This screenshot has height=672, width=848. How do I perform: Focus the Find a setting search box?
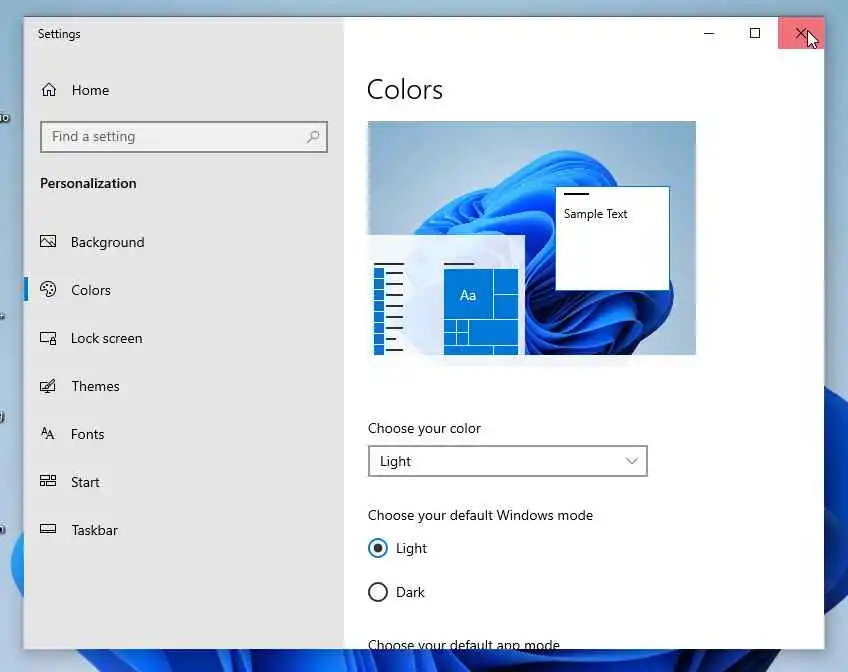click(184, 137)
